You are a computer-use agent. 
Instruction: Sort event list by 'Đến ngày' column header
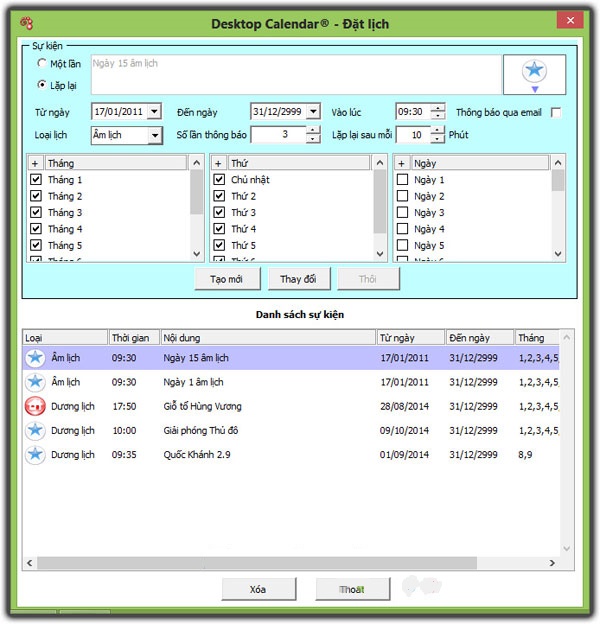coord(479,338)
